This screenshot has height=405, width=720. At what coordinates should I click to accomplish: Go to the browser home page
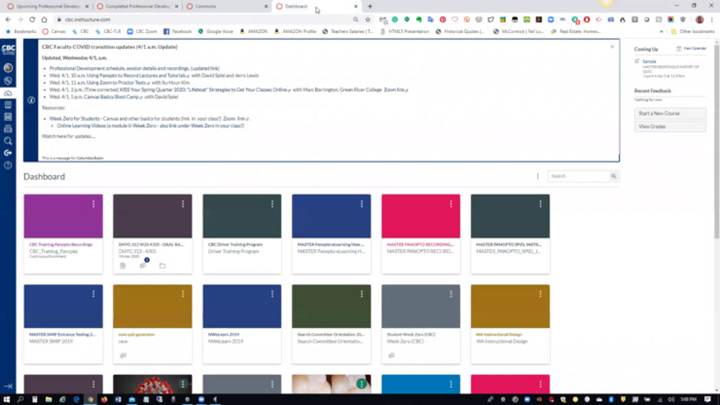point(44,19)
